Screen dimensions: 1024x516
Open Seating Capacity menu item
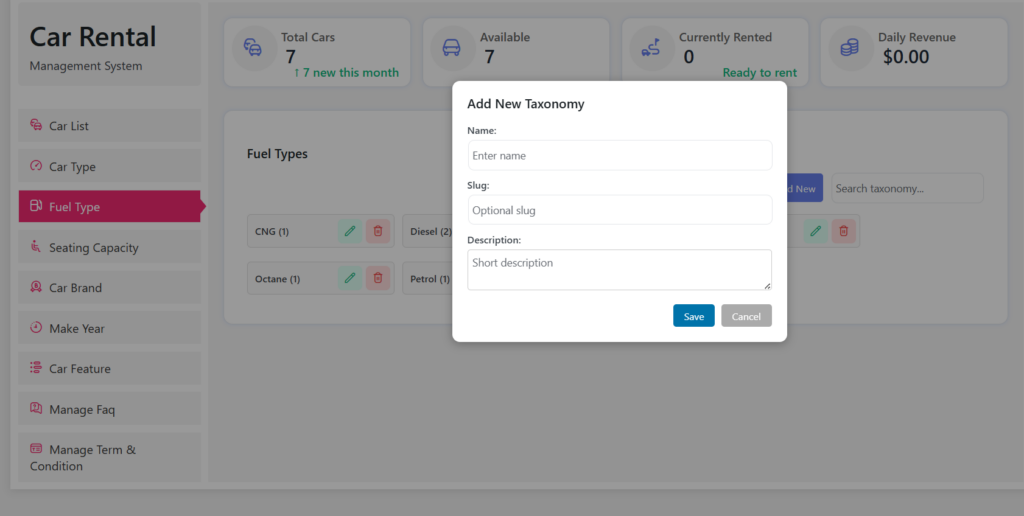coord(110,247)
